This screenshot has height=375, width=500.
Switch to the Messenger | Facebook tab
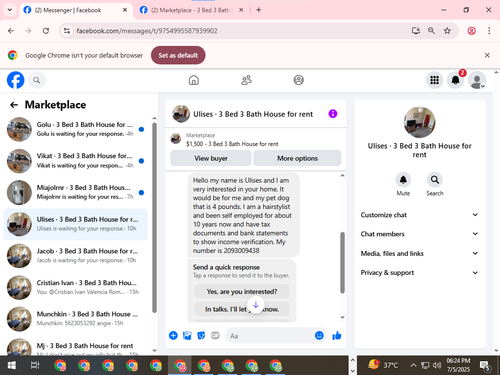(75, 10)
